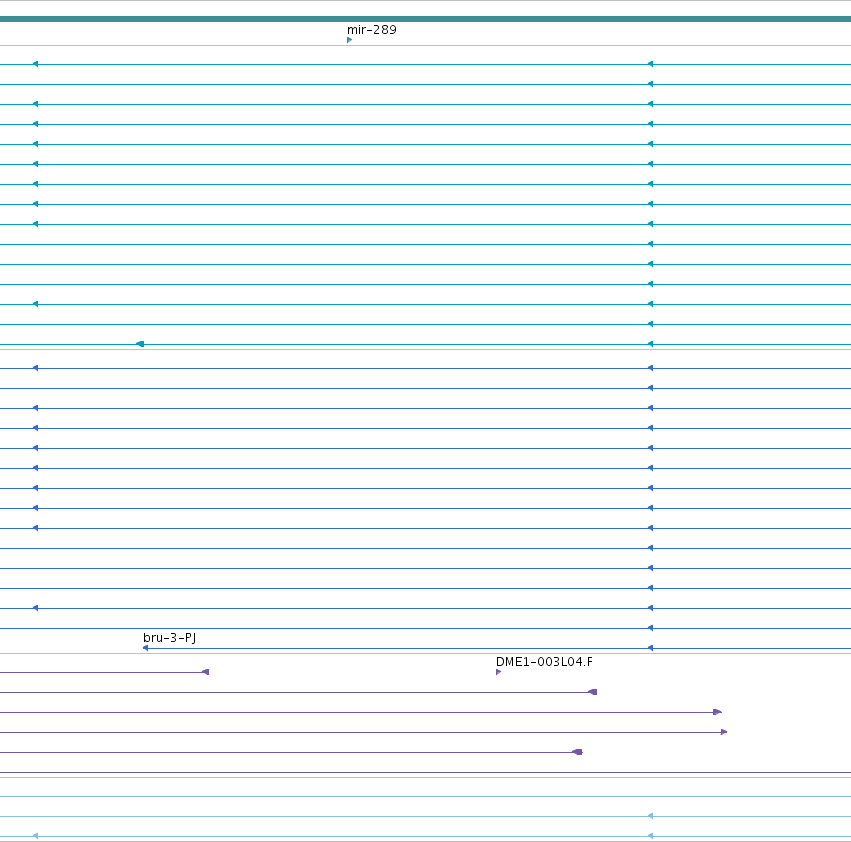The width and height of the screenshot is (851, 842).
Task: Select the mir-289 feature label
Action: [372, 30]
